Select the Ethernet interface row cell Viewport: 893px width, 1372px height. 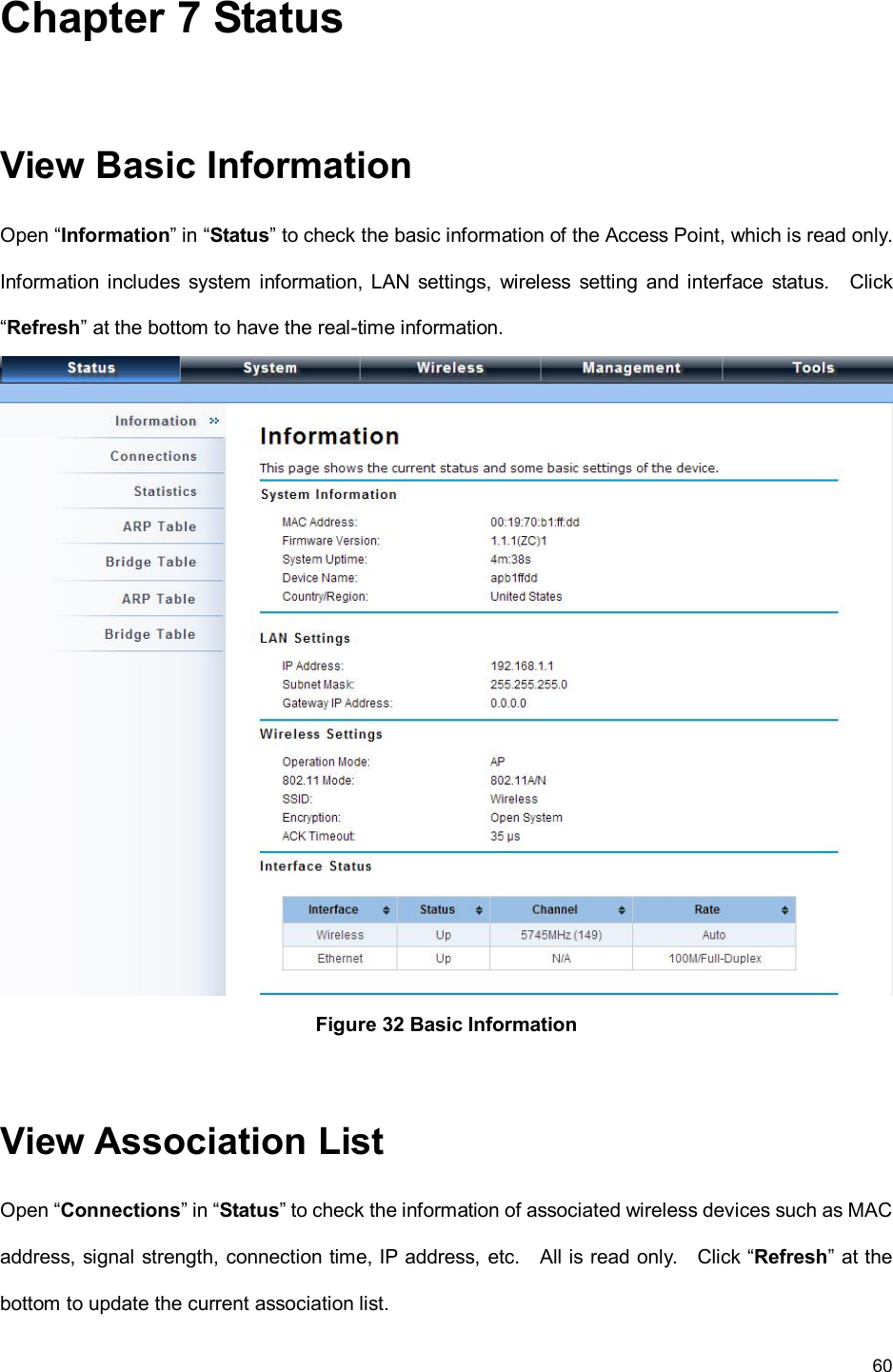pos(340,959)
